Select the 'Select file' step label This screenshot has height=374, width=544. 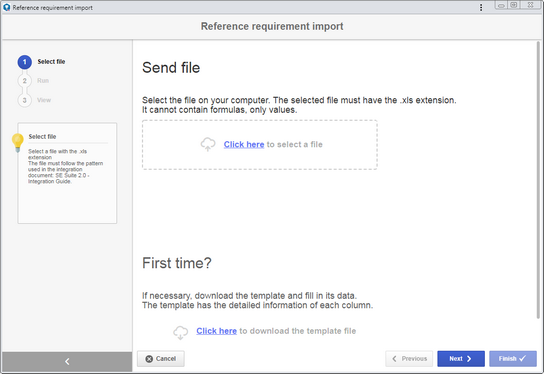(x=51, y=62)
